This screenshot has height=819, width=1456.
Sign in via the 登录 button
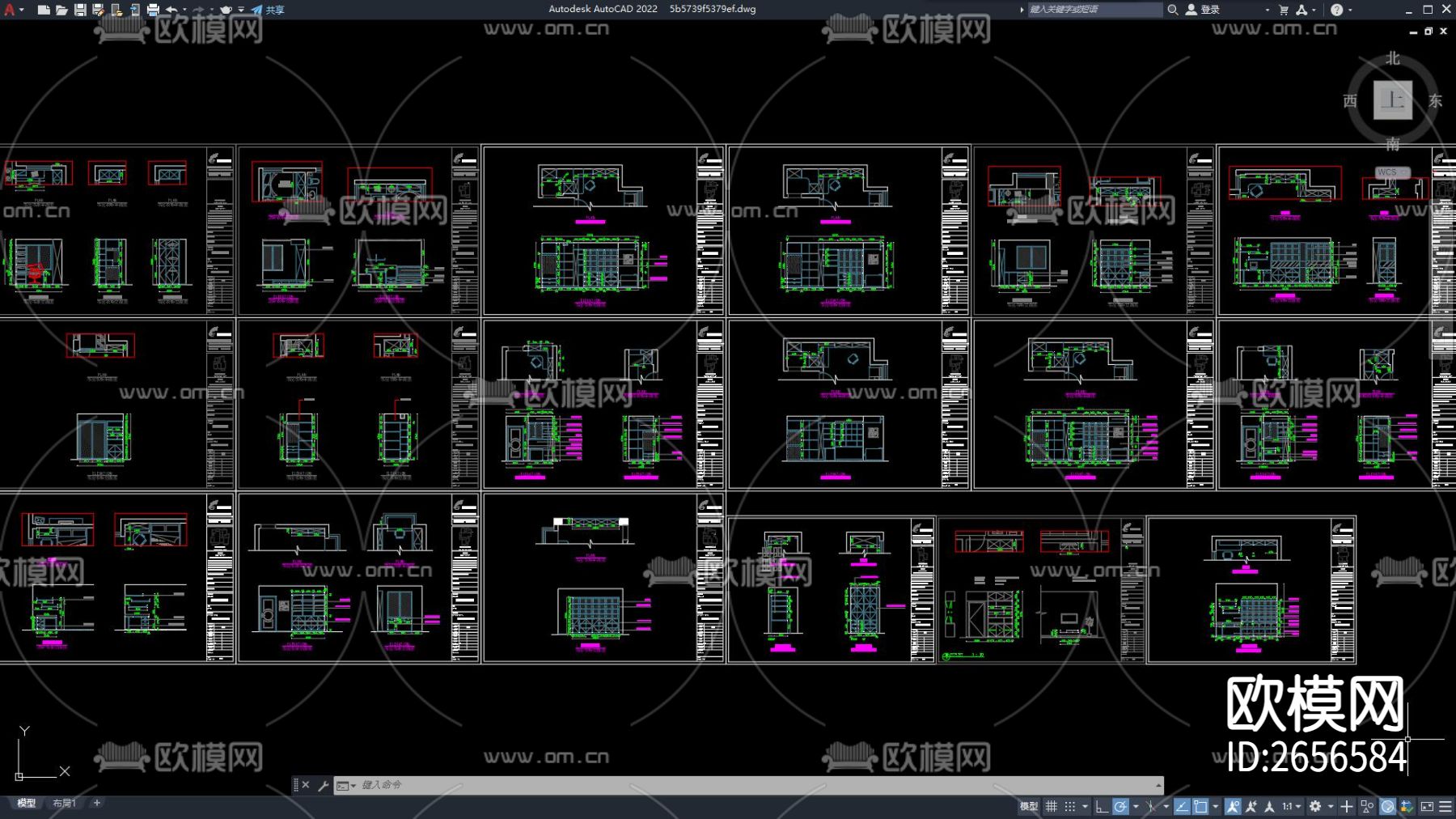pyautogui.click(x=1203, y=10)
